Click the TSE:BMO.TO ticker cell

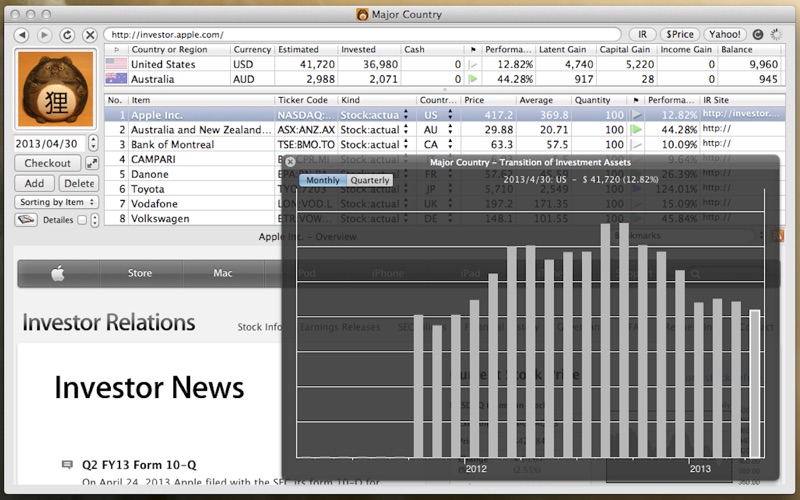tap(306, 144)
